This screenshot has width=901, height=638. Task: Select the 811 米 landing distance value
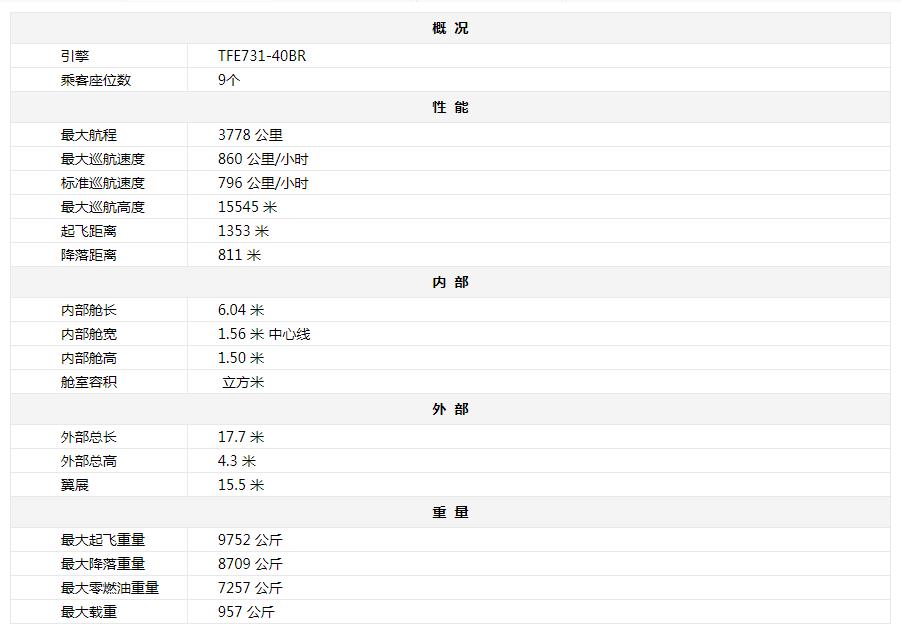239,255
